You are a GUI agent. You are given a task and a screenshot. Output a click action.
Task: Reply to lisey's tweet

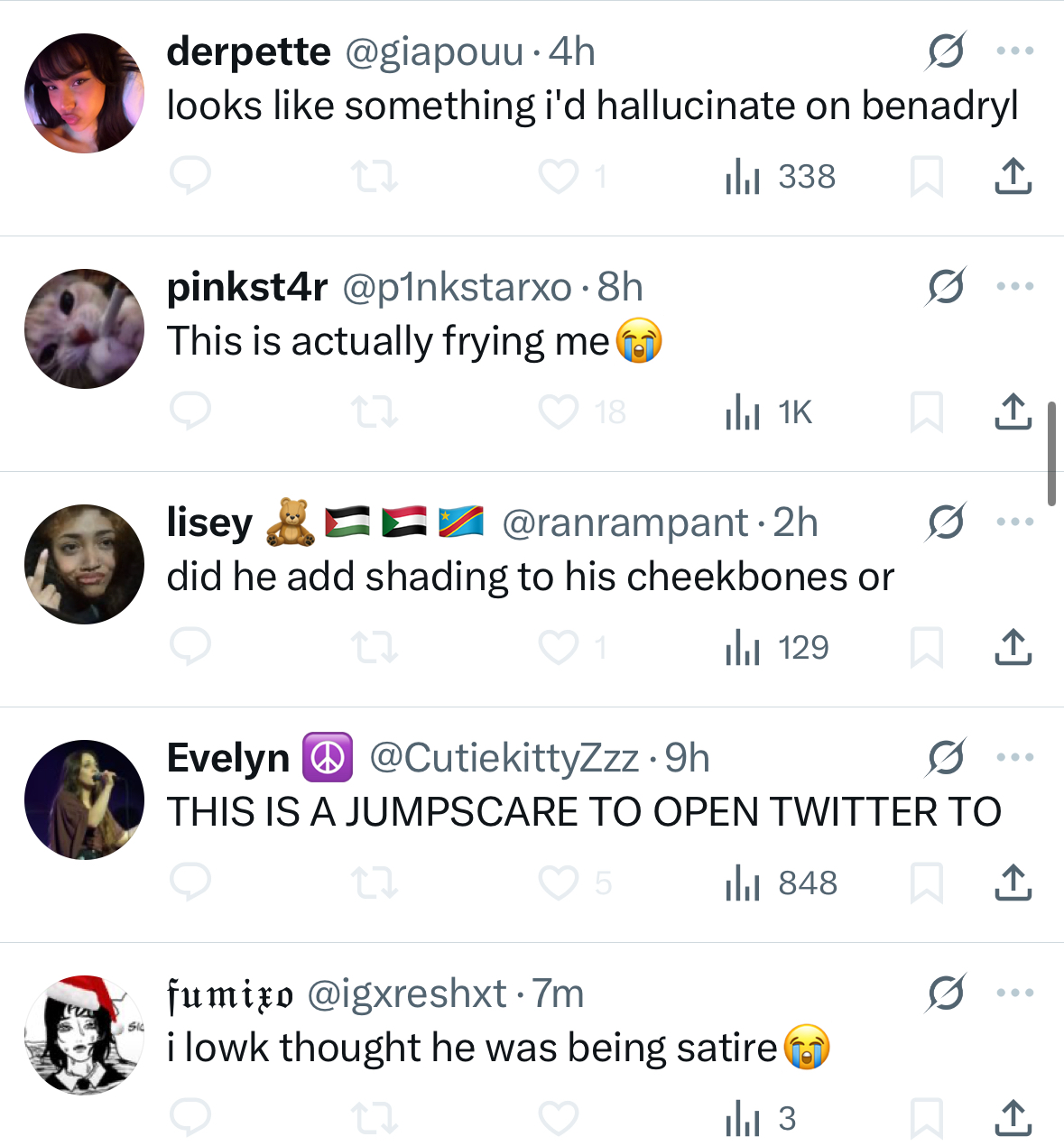(x=190, y=647)
